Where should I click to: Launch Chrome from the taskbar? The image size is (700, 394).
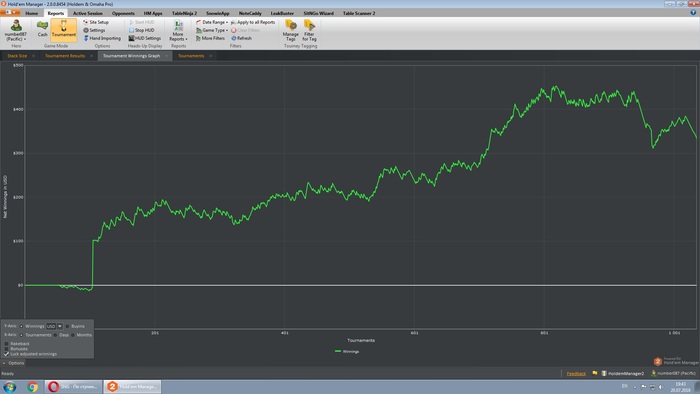pos(32,386)
